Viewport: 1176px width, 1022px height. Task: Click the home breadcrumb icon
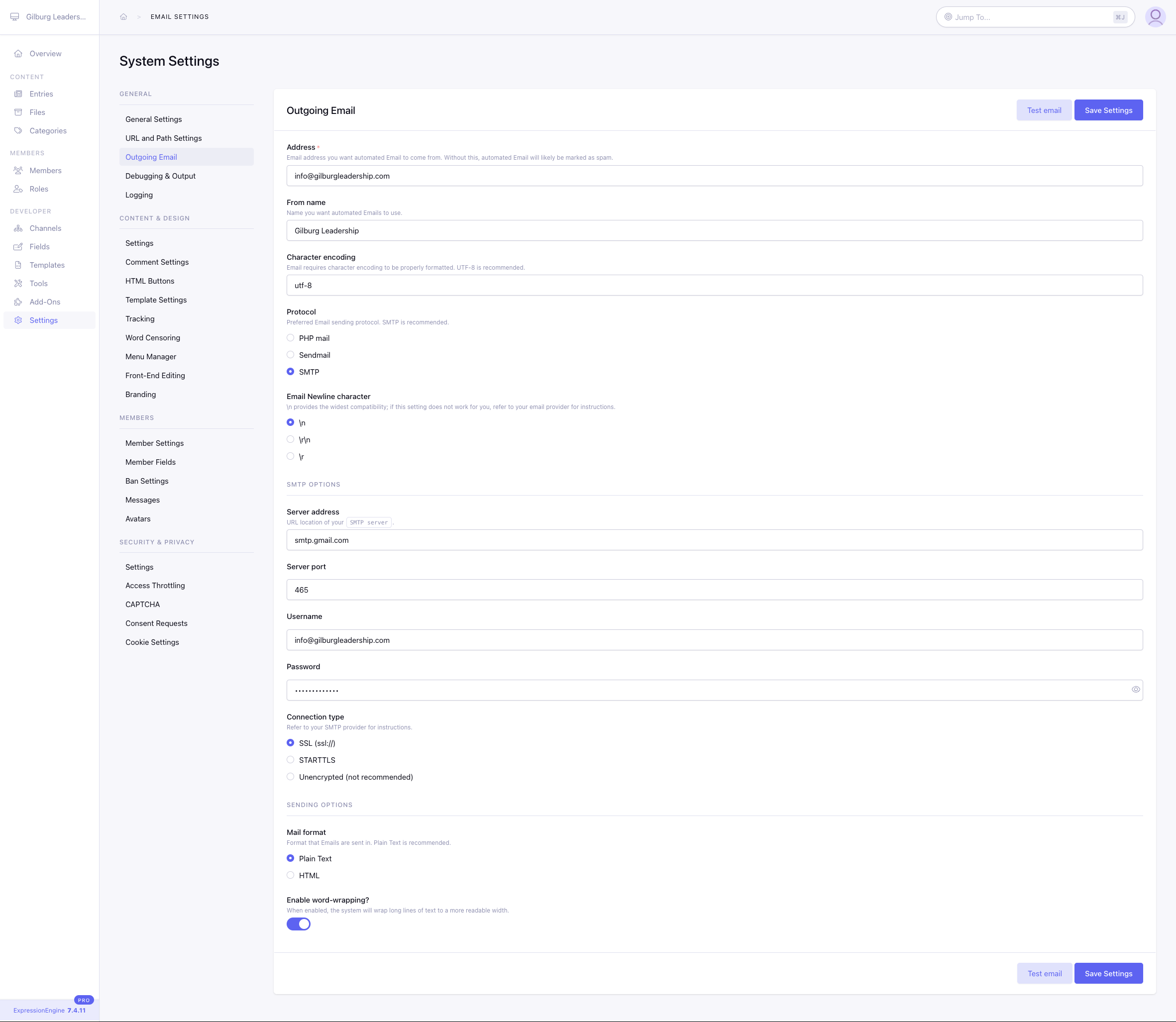(x=123, y=16)
